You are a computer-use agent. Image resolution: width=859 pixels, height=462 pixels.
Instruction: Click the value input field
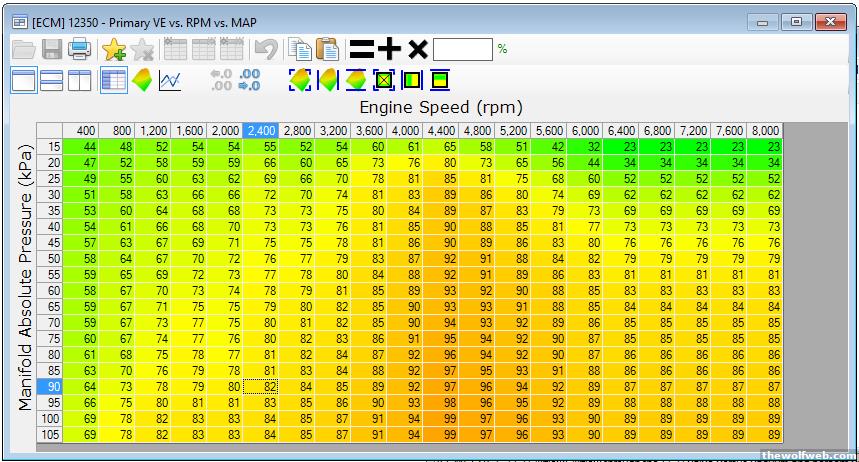[x=463, y=49]
